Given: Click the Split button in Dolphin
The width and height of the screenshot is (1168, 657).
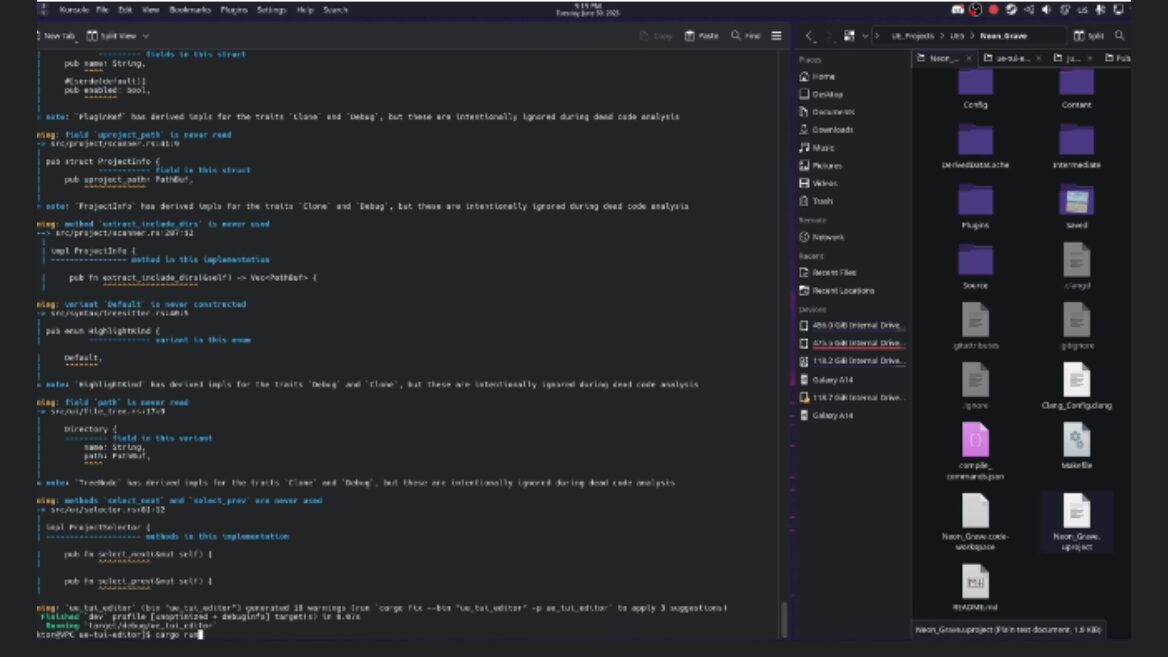Looking at the screenshot, I should 1088,36.
